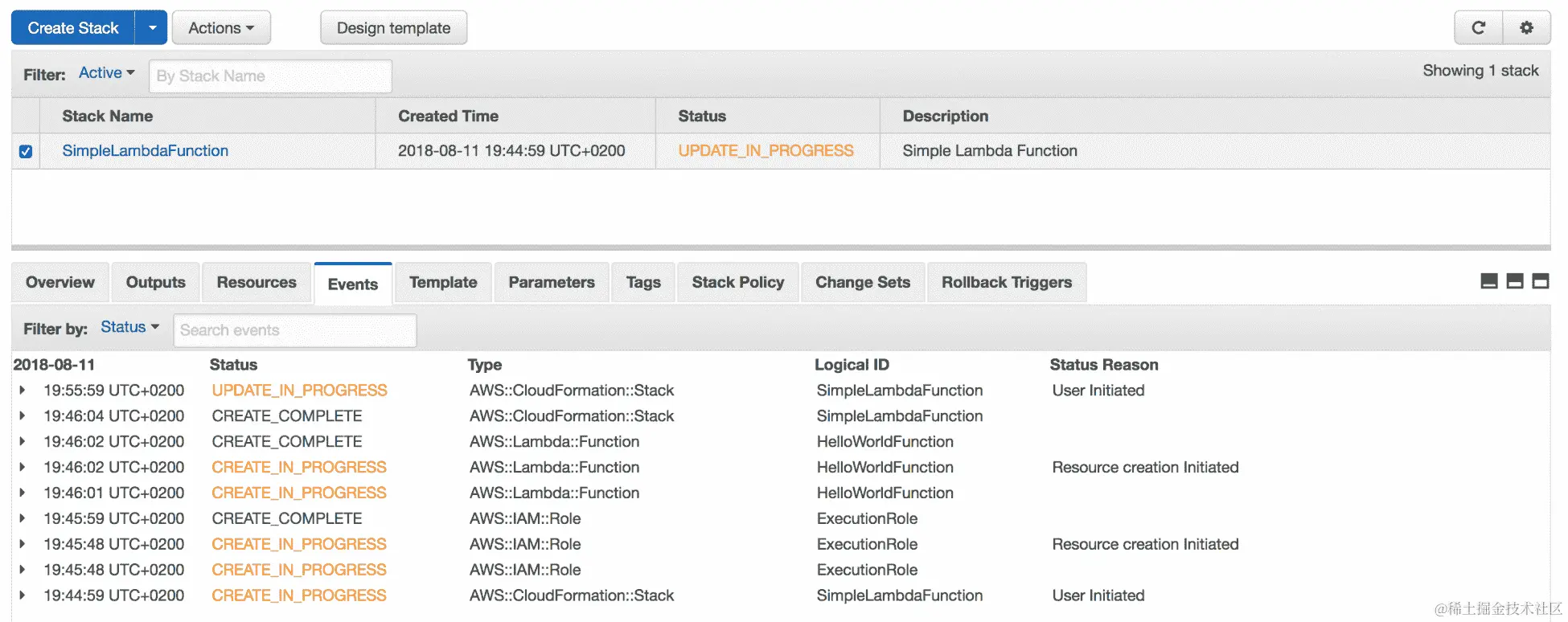Uncheck the SimpleLambdaFunction stack checkbox

point(26,151)
